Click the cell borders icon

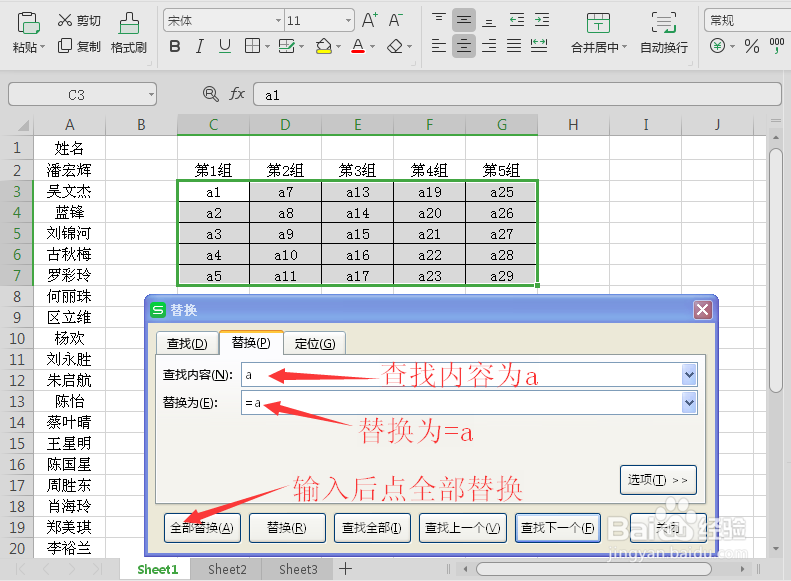point(252,46)
